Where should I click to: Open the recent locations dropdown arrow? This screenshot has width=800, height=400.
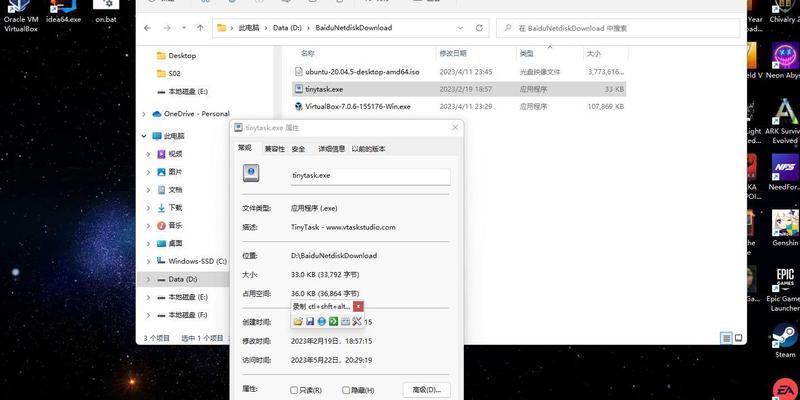184,28
